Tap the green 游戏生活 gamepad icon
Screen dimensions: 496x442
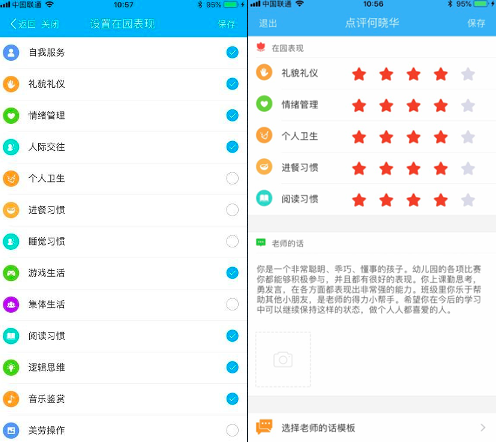[11, 273]
